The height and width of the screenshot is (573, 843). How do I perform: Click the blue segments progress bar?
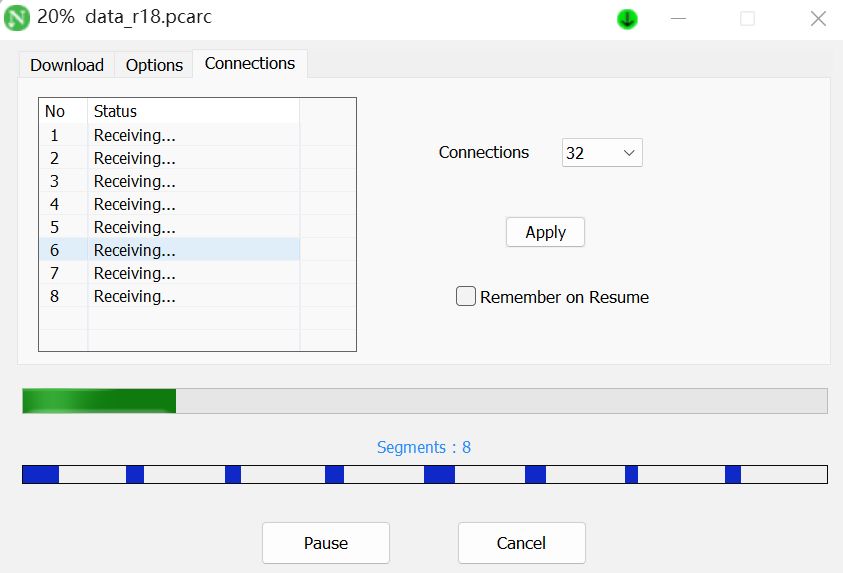click(x=424, y=474)
